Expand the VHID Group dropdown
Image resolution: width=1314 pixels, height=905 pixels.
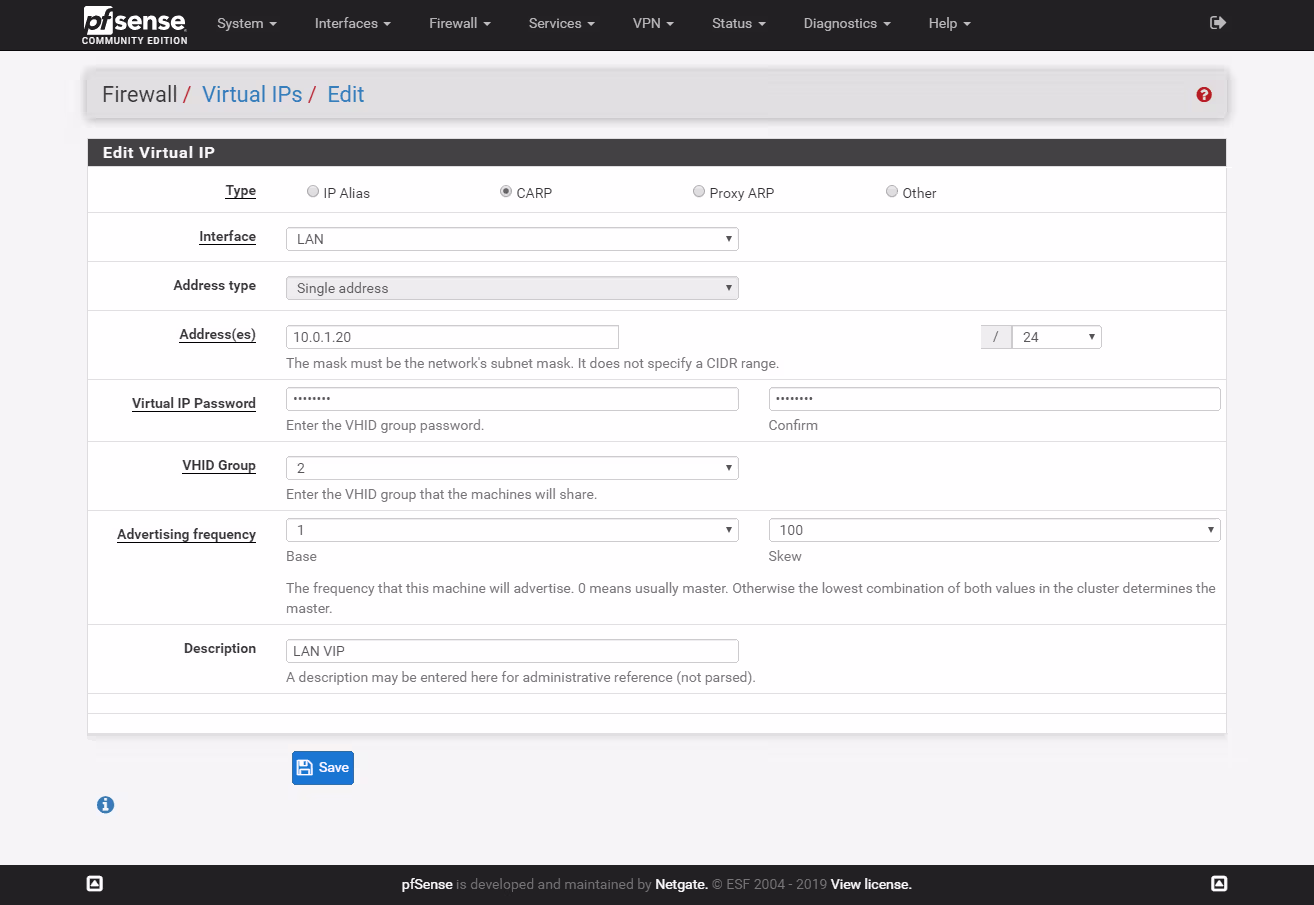512,468
